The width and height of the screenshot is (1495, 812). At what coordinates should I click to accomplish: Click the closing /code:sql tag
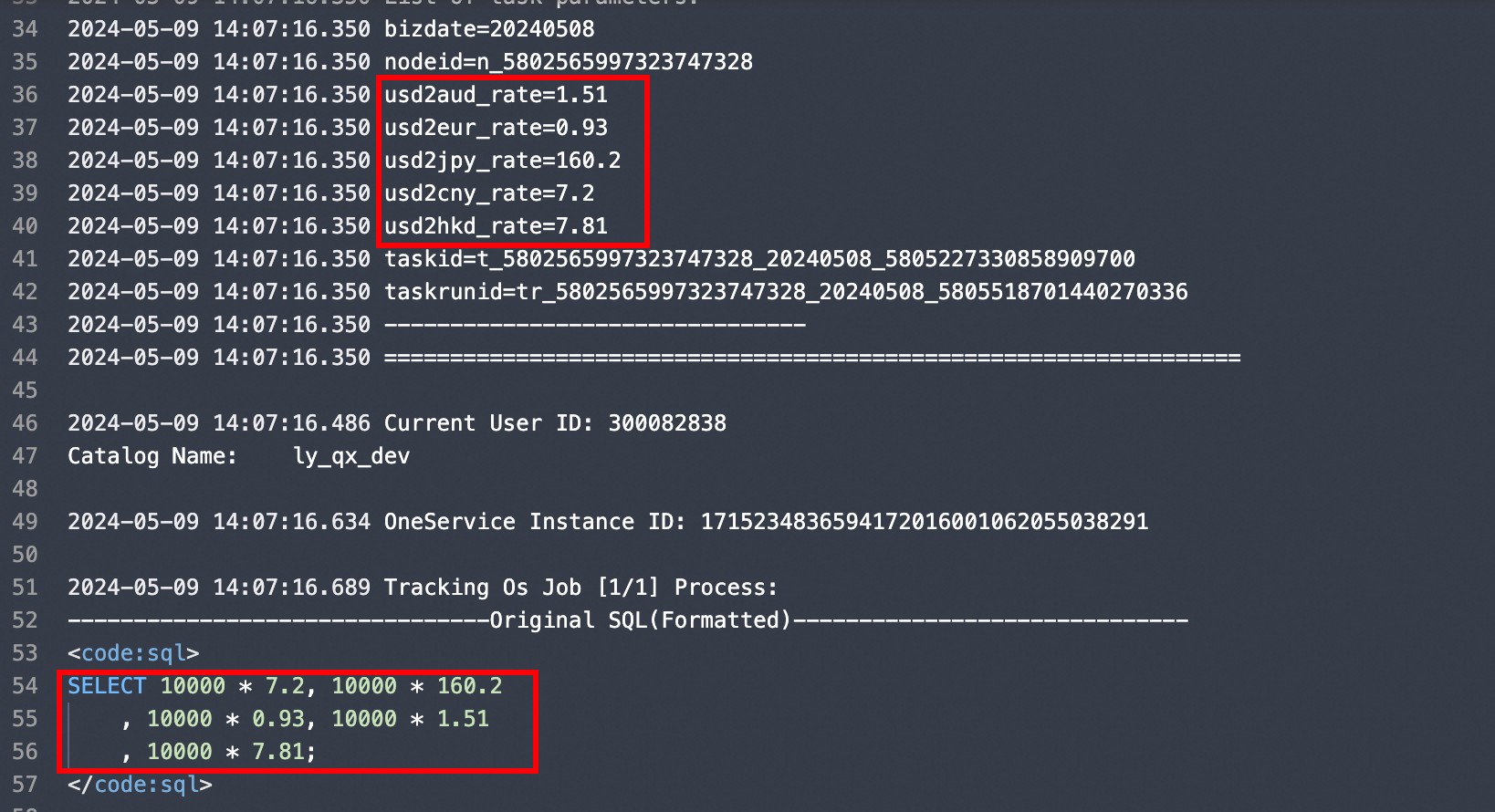(140, 785)
